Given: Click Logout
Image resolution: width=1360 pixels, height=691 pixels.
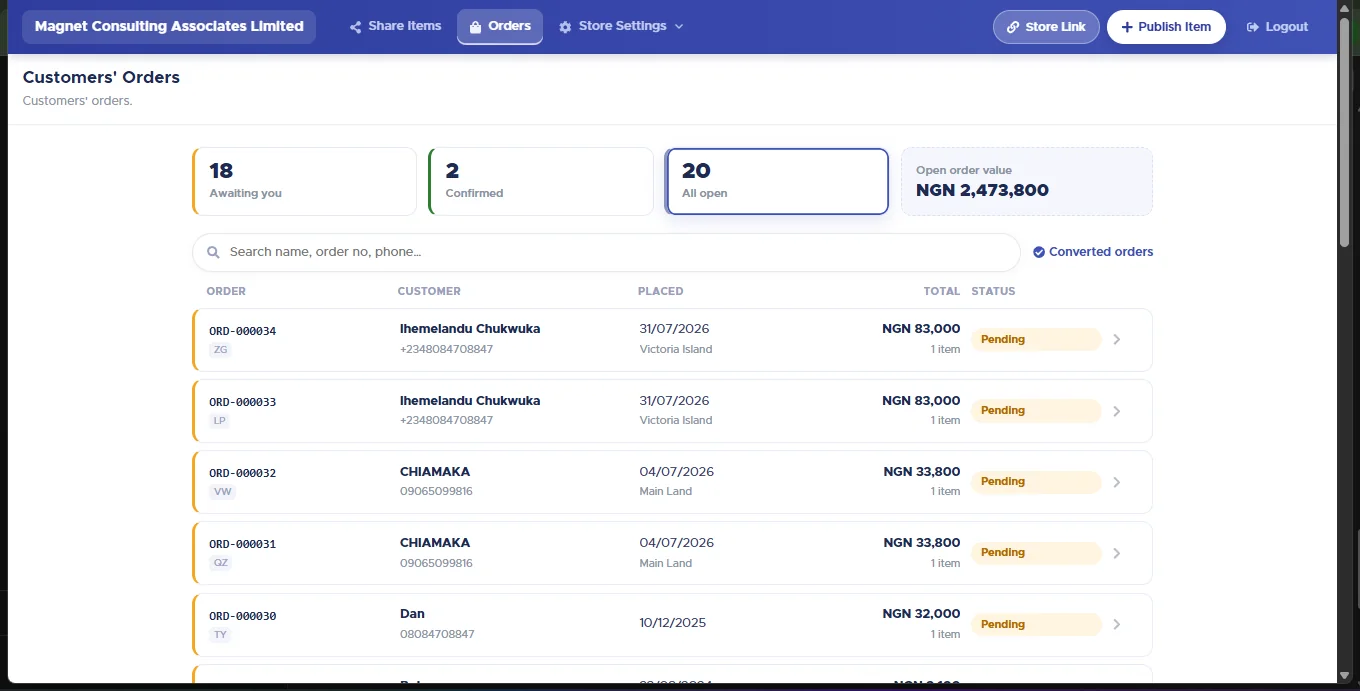Looking at the screenshot, I should [1277, 27].
